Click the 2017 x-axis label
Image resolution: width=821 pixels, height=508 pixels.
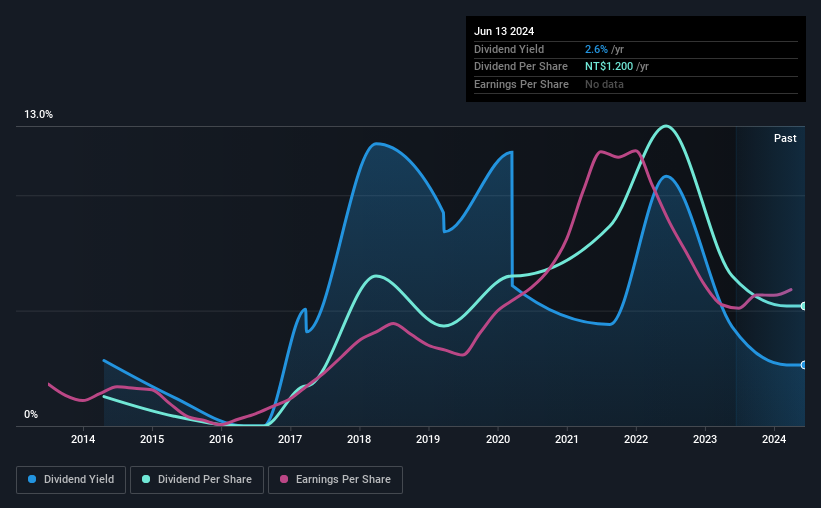click(290, 439)
